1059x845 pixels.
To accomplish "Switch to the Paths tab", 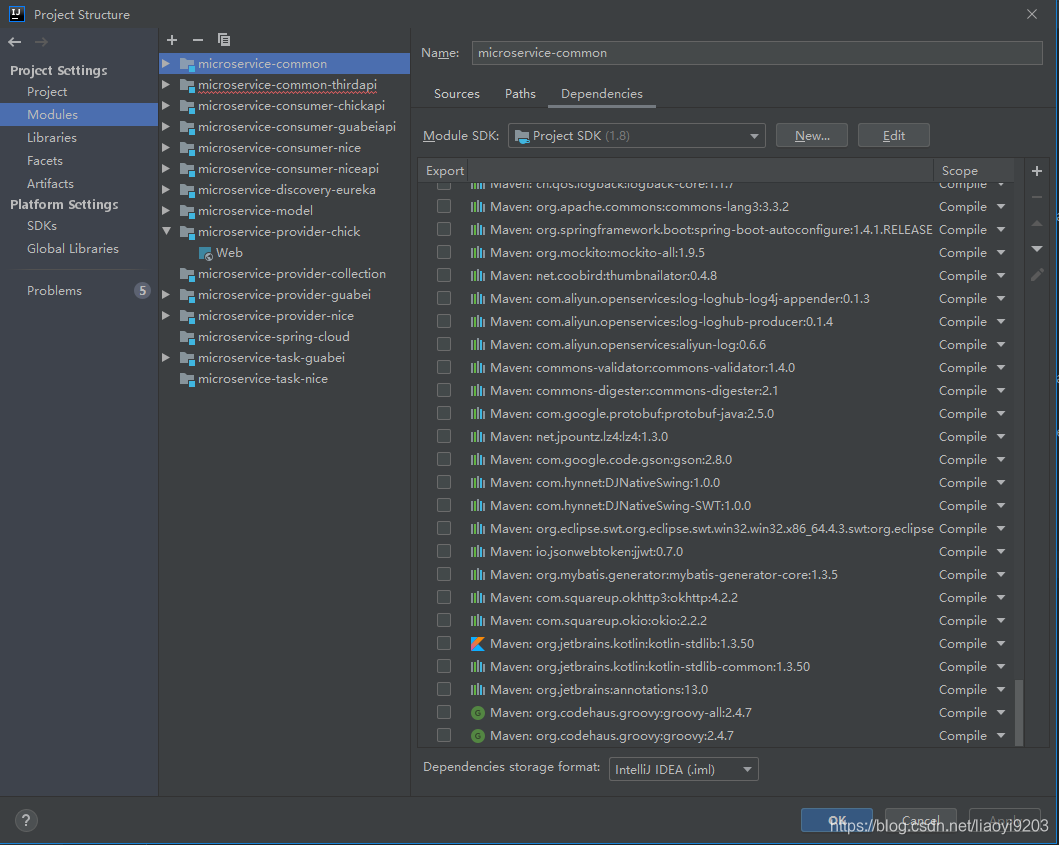I will [520, 94].
